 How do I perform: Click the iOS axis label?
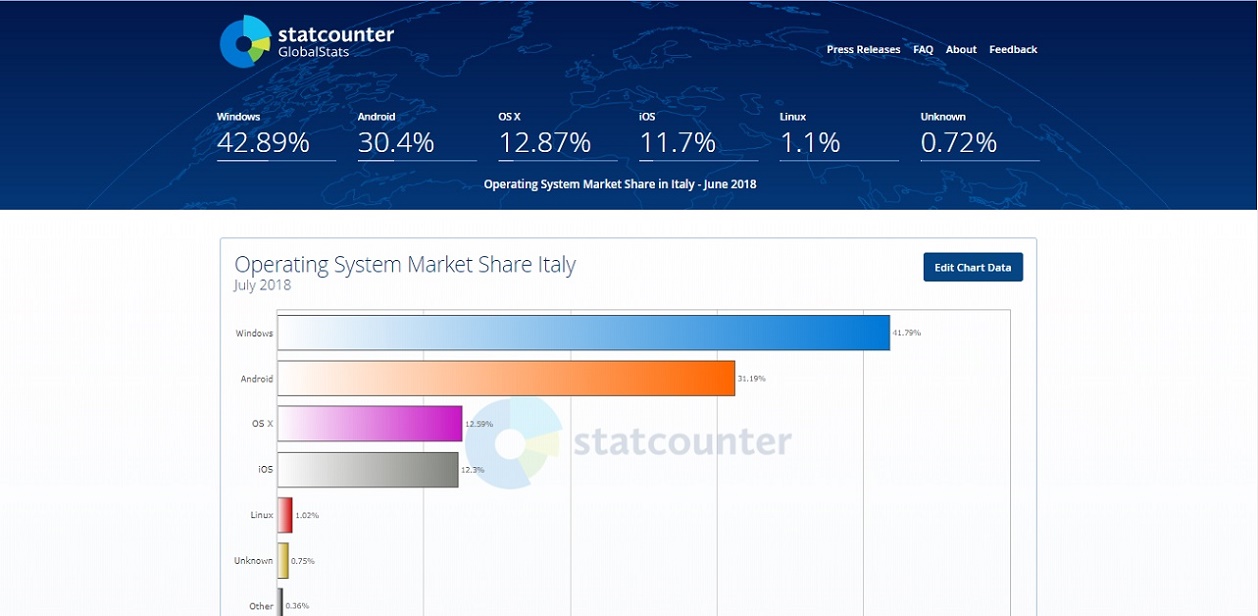tap(266, 469)
